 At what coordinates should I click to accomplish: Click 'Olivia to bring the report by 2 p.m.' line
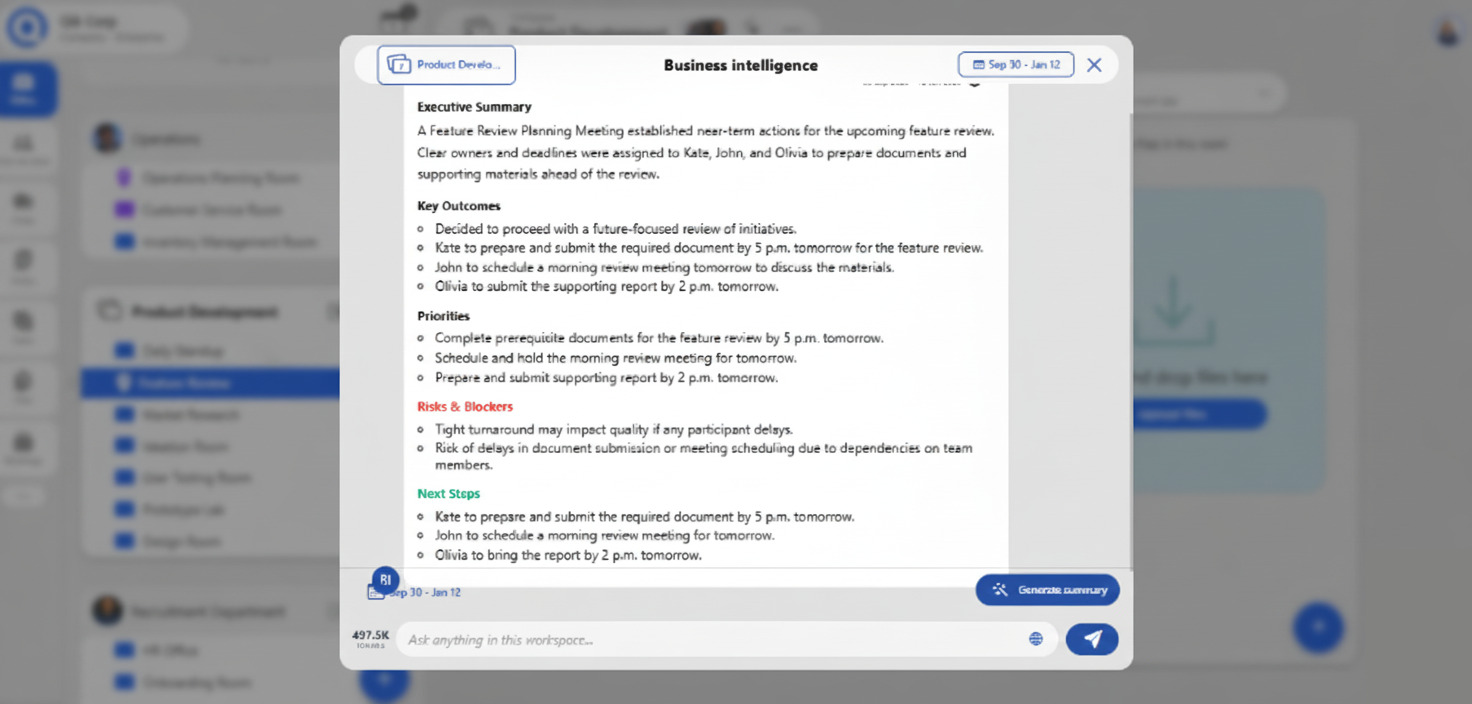coord(568,555)
